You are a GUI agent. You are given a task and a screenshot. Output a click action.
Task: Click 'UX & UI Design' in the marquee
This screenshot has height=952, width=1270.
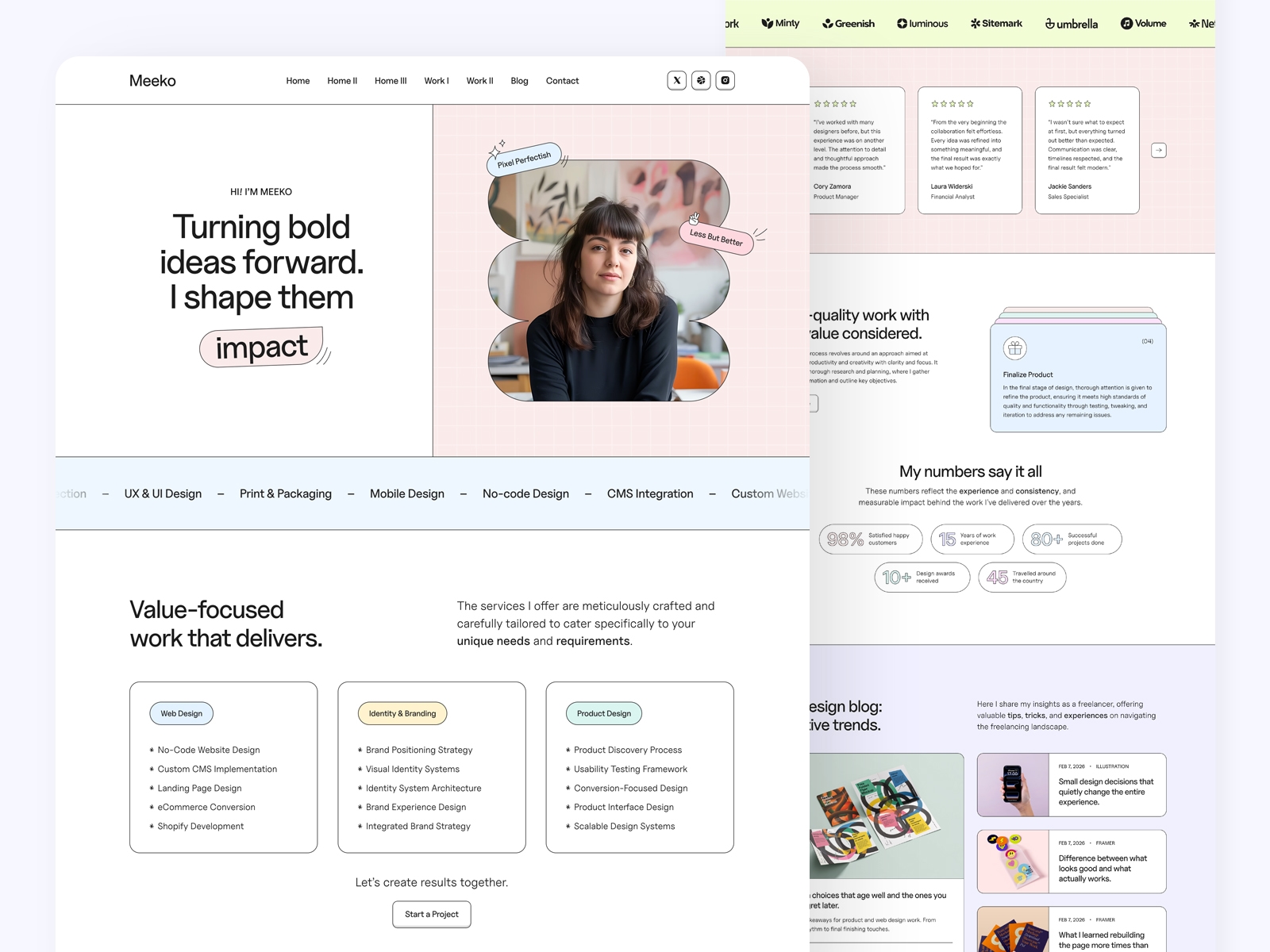tap(163, 493)
